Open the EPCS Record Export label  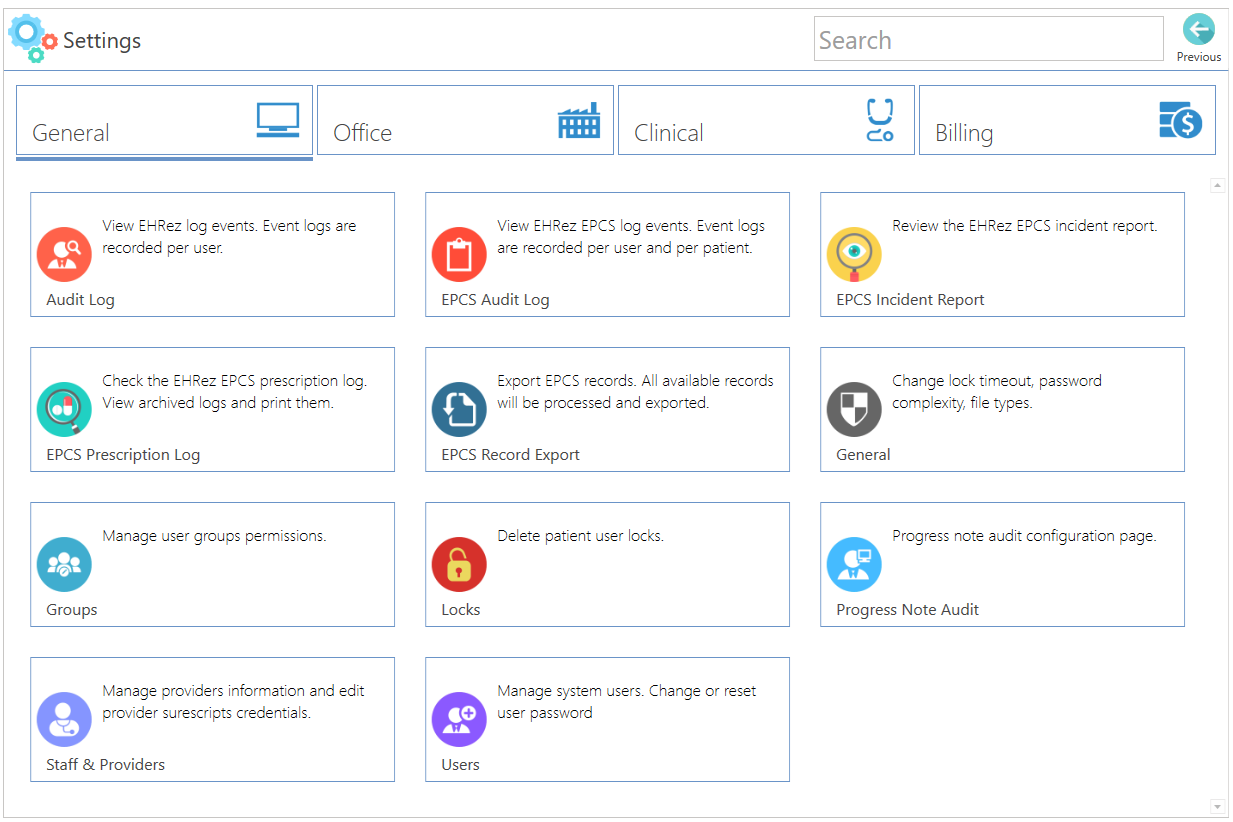click(x=510, y=455)
